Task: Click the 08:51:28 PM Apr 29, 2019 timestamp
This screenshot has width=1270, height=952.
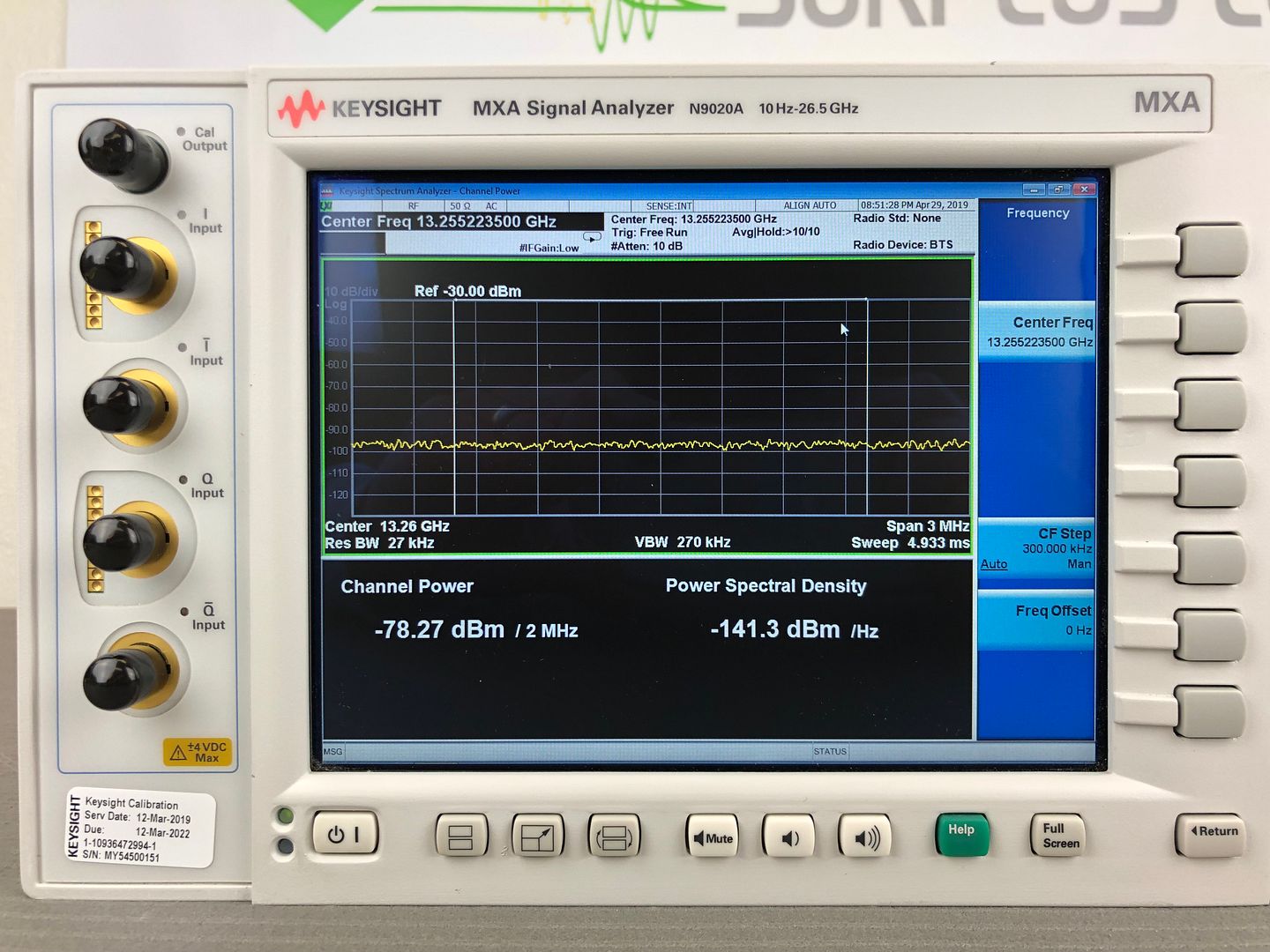Action: point(915,205)
